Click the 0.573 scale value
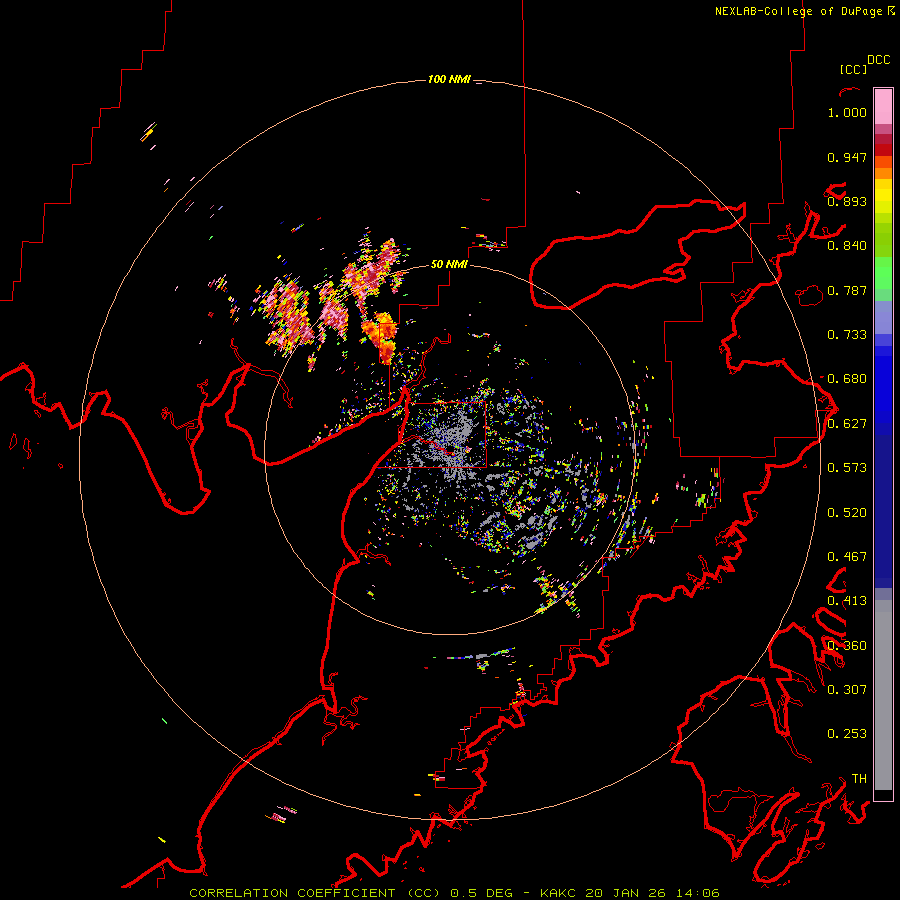900x900 pixels. [x=847, y=468]
